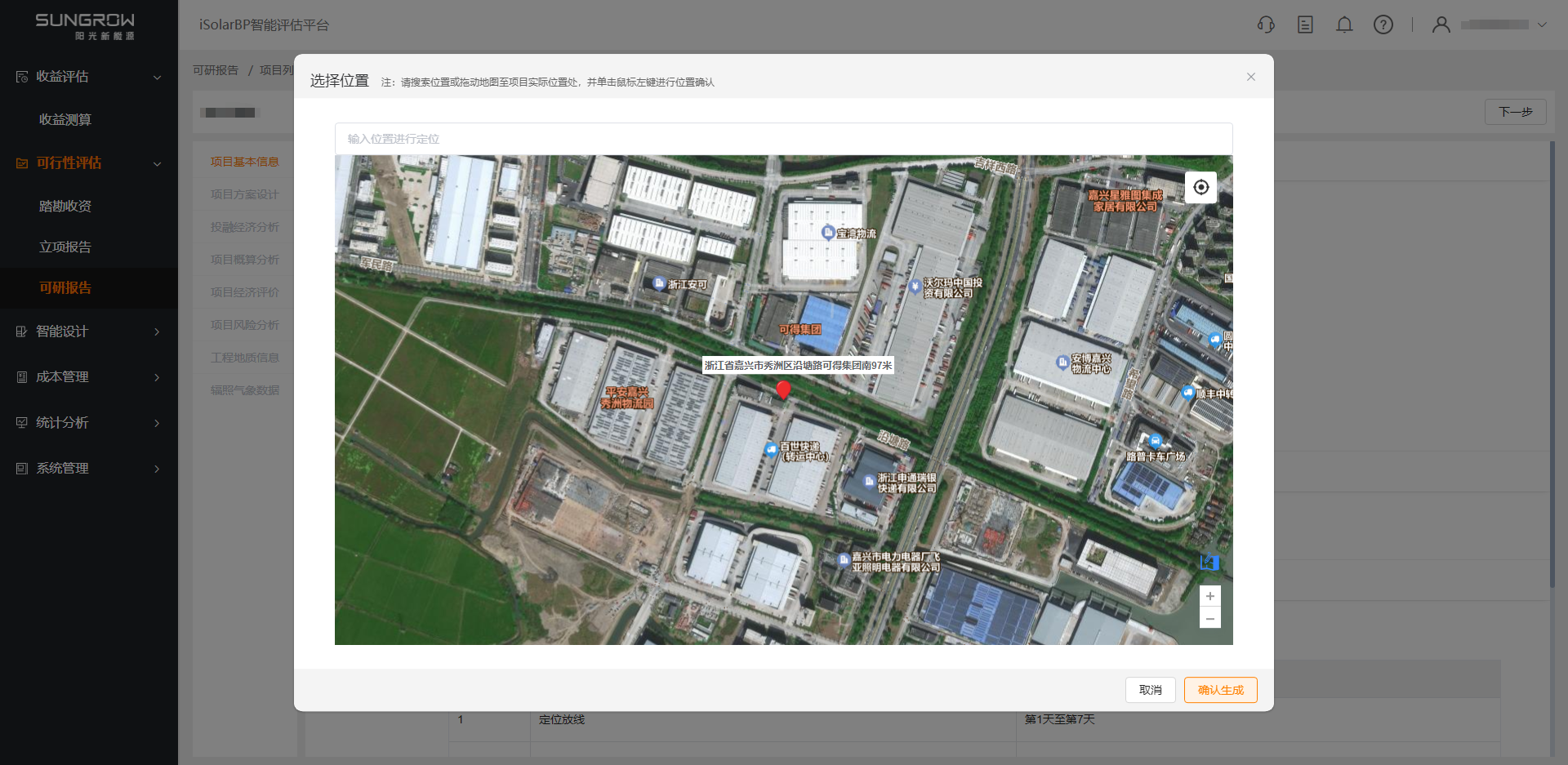
Task: Open 收益测算 in sidebar
Action: (x=65, y=120)
